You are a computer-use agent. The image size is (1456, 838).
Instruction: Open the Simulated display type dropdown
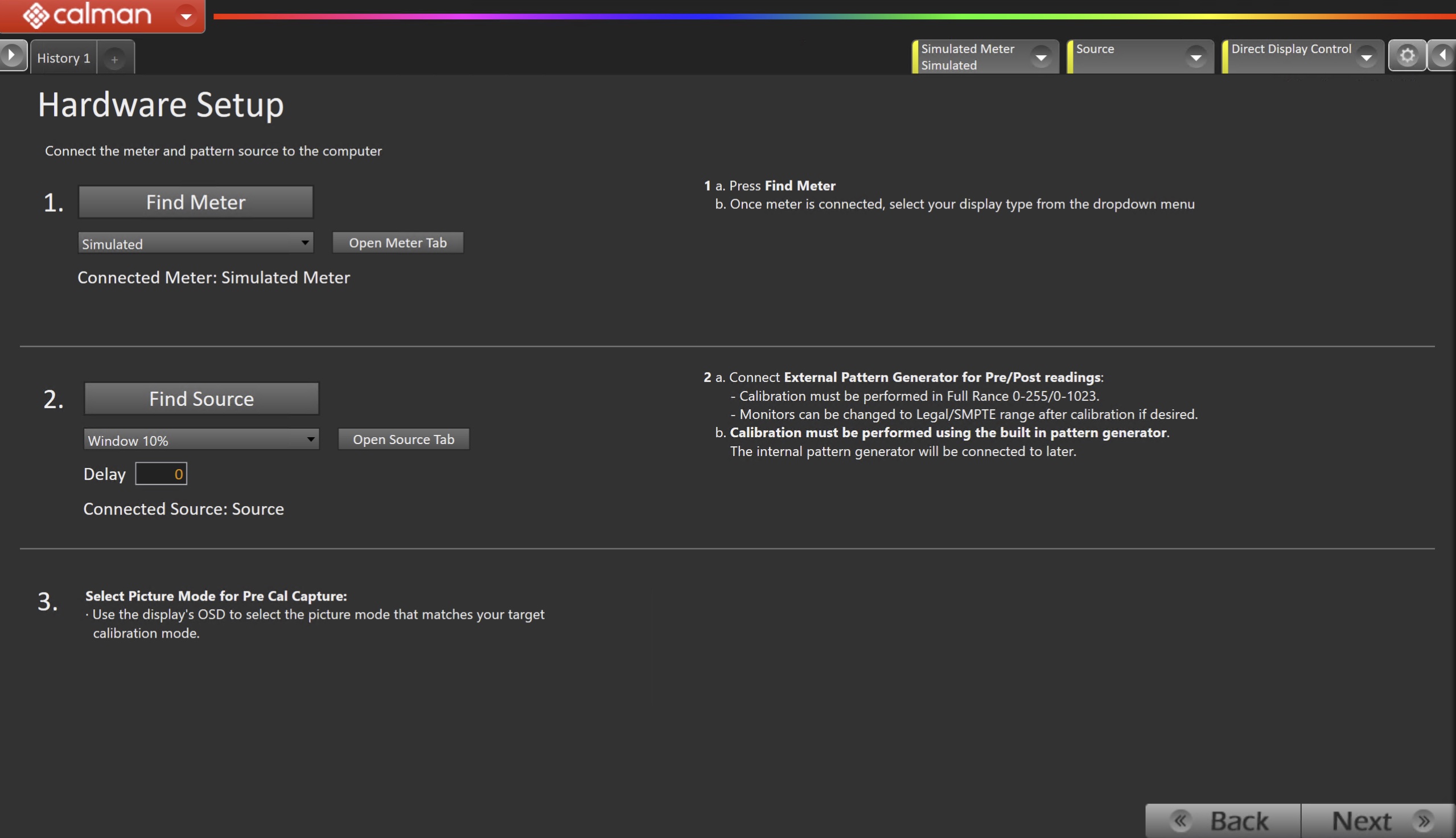tap(196, 244)
